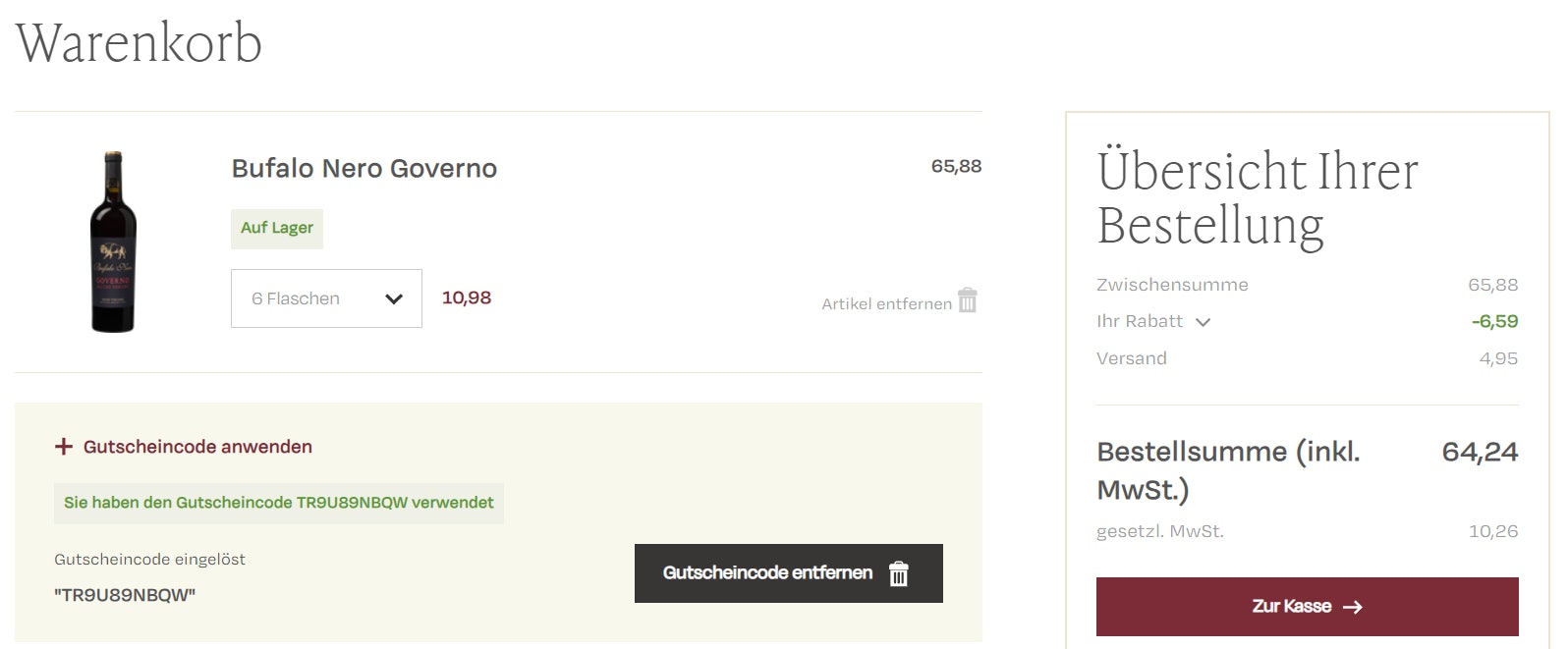1568x649 pixels.
Task: Click the Artikel entfernen text link
Action: (886, 304)
